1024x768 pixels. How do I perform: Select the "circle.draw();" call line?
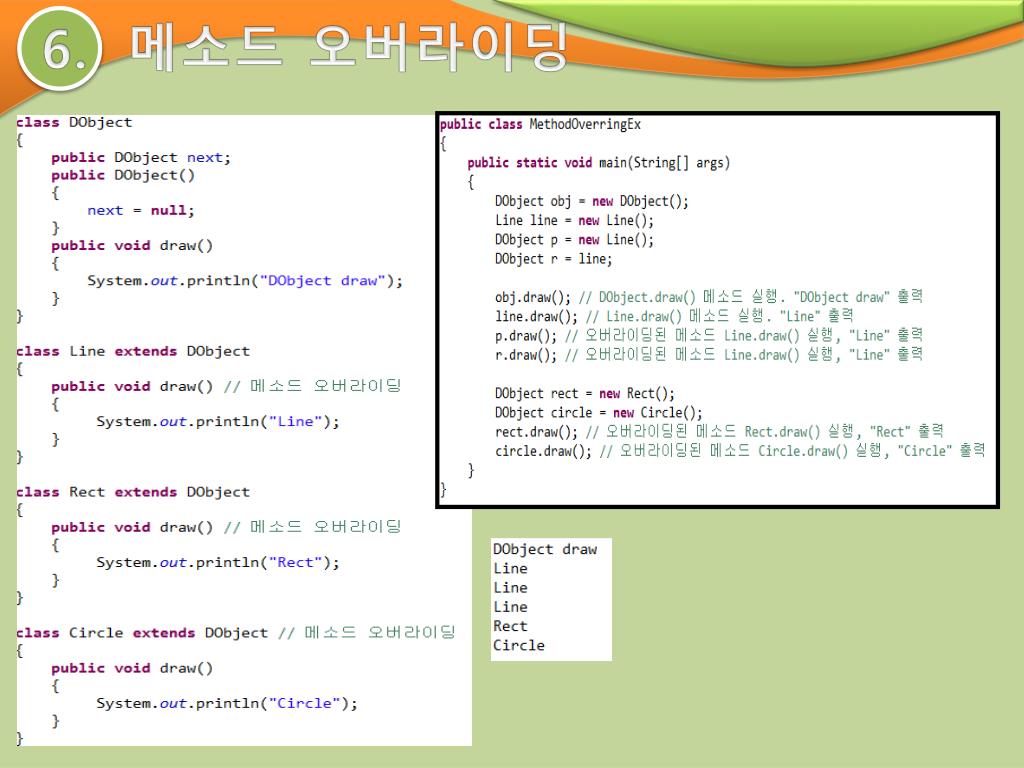pos(740,451)
